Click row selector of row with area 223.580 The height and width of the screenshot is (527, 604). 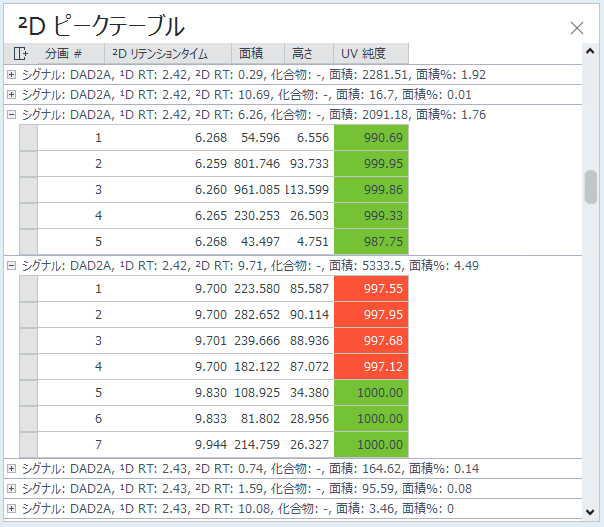click(29, 289)
